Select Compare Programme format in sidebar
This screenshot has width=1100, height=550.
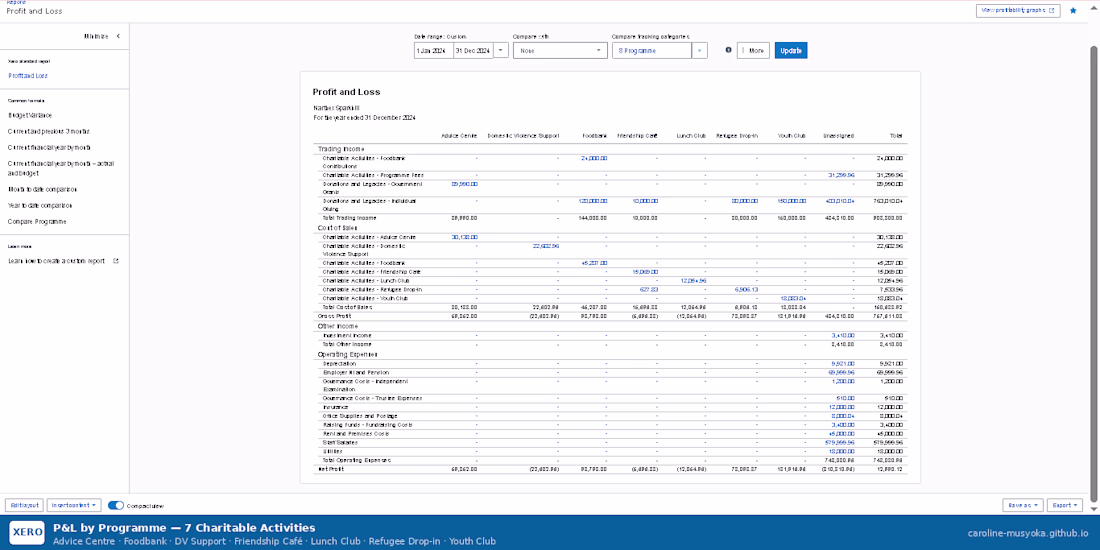[37, 222]
